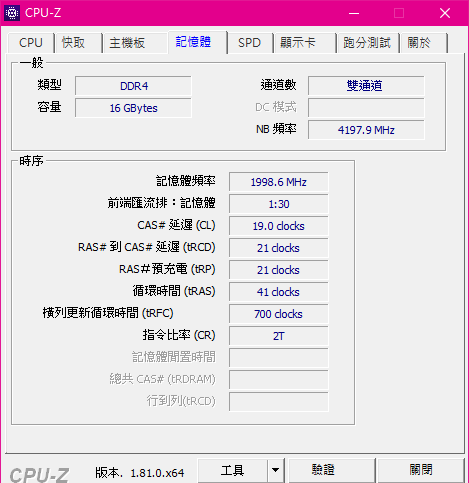Viewport: 469px width, 483px height.
Task: Close the CPU-Z window with X
Action: (x=445, y=13)
